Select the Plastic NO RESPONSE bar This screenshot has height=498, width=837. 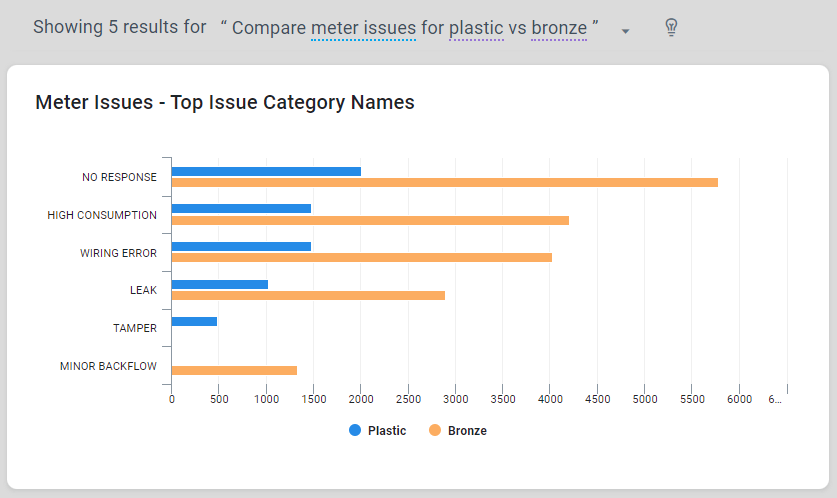click(266, 171)
